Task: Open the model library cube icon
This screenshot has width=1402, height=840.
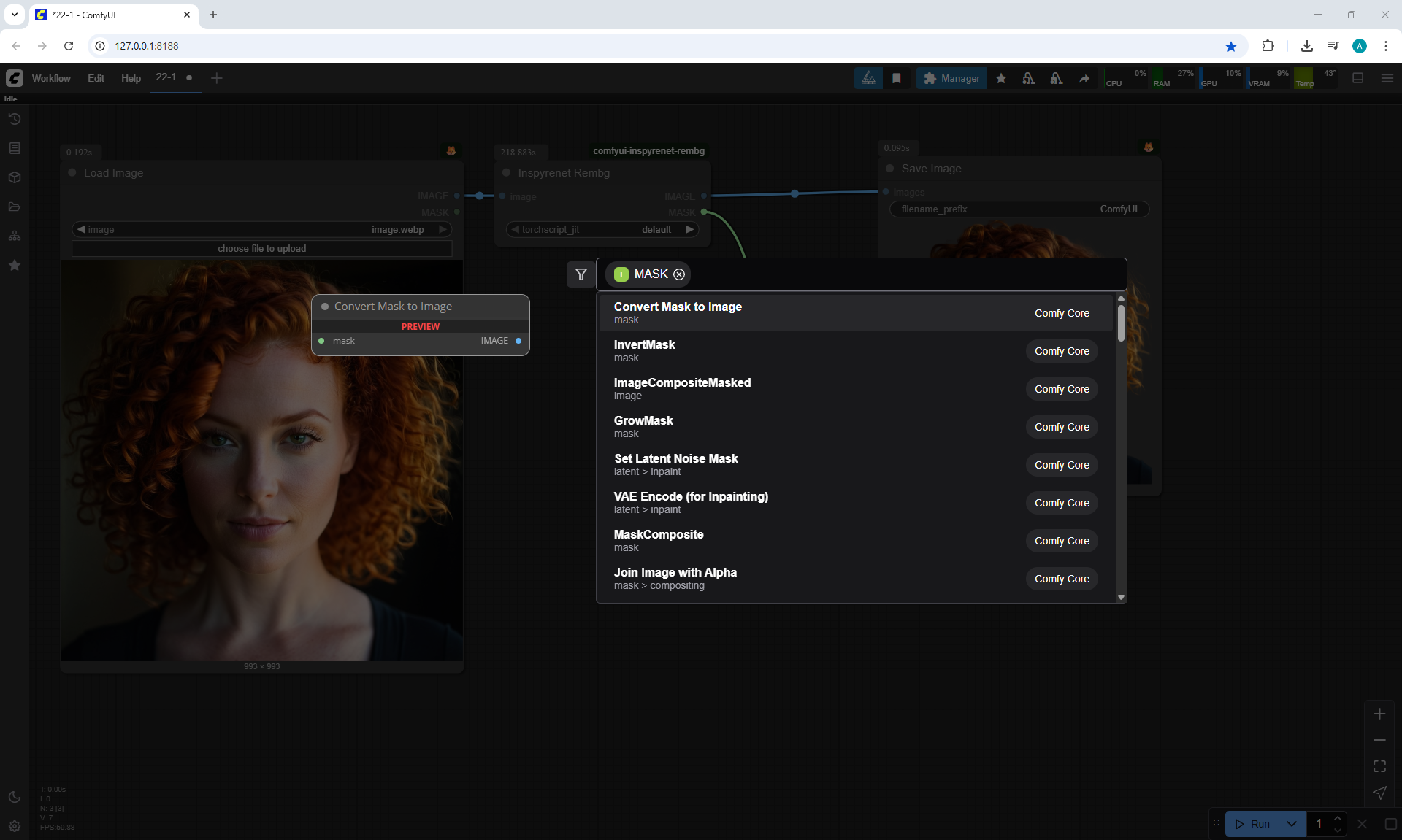Action: (14, 177)
